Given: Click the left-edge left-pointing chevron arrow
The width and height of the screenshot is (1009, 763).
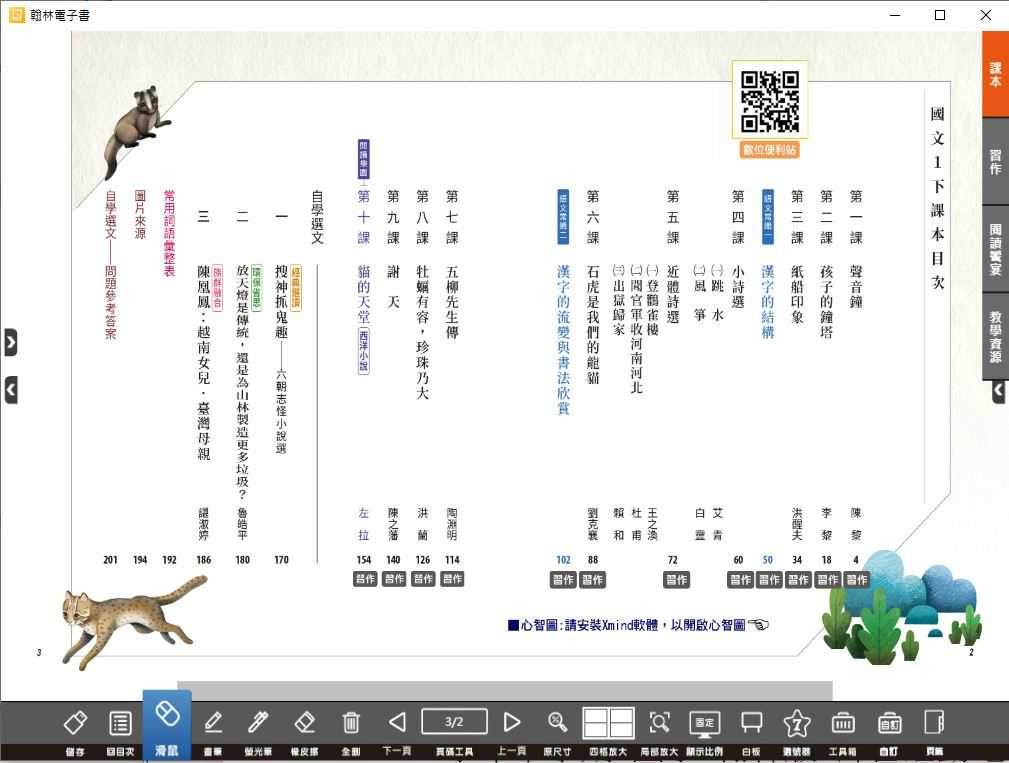Looking at the screenshot, I should tap(11, 390).
